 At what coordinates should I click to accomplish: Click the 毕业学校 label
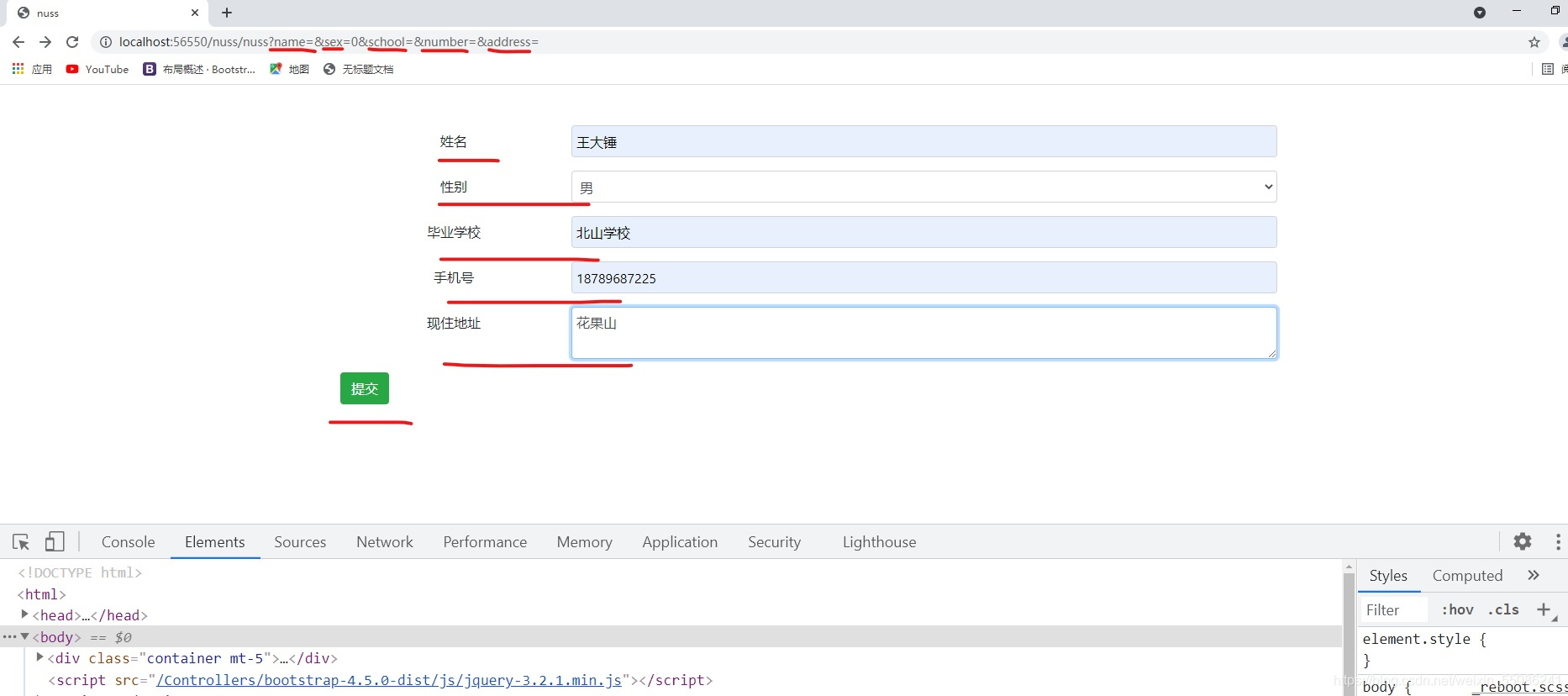(454, 232)
